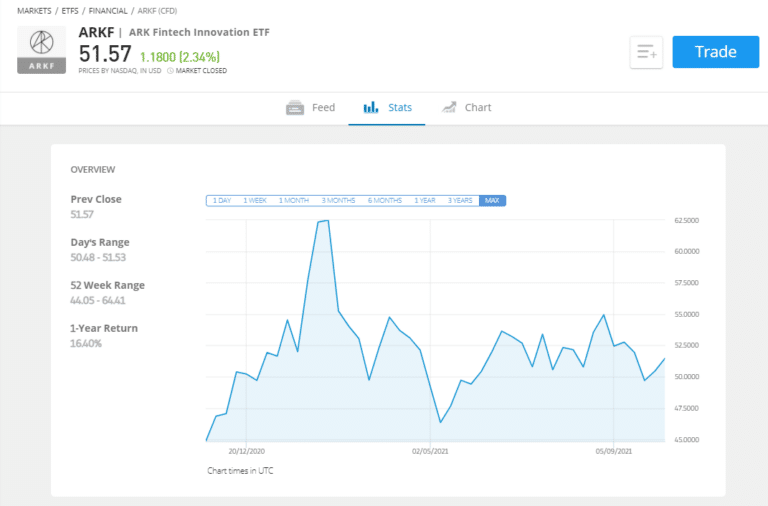Click the Day's Range value 50.48 - 51.53
This screenshot has width=768, height=506.
pyautogui.click(x=98, y=258)
